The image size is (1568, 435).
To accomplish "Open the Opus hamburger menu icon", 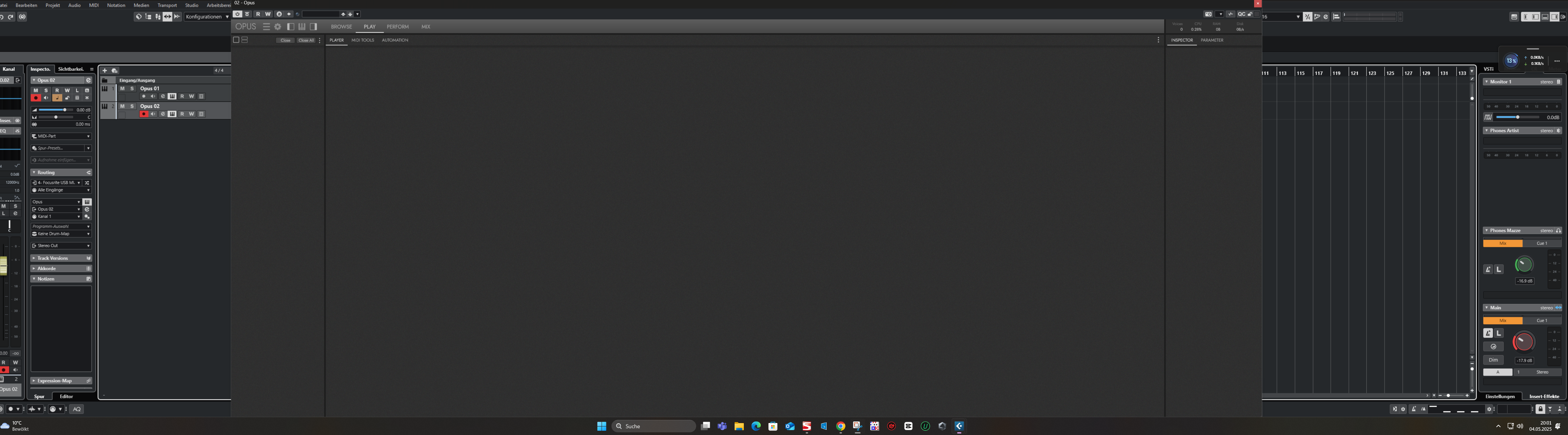I will pyautogui.click(x=266, y=27).
